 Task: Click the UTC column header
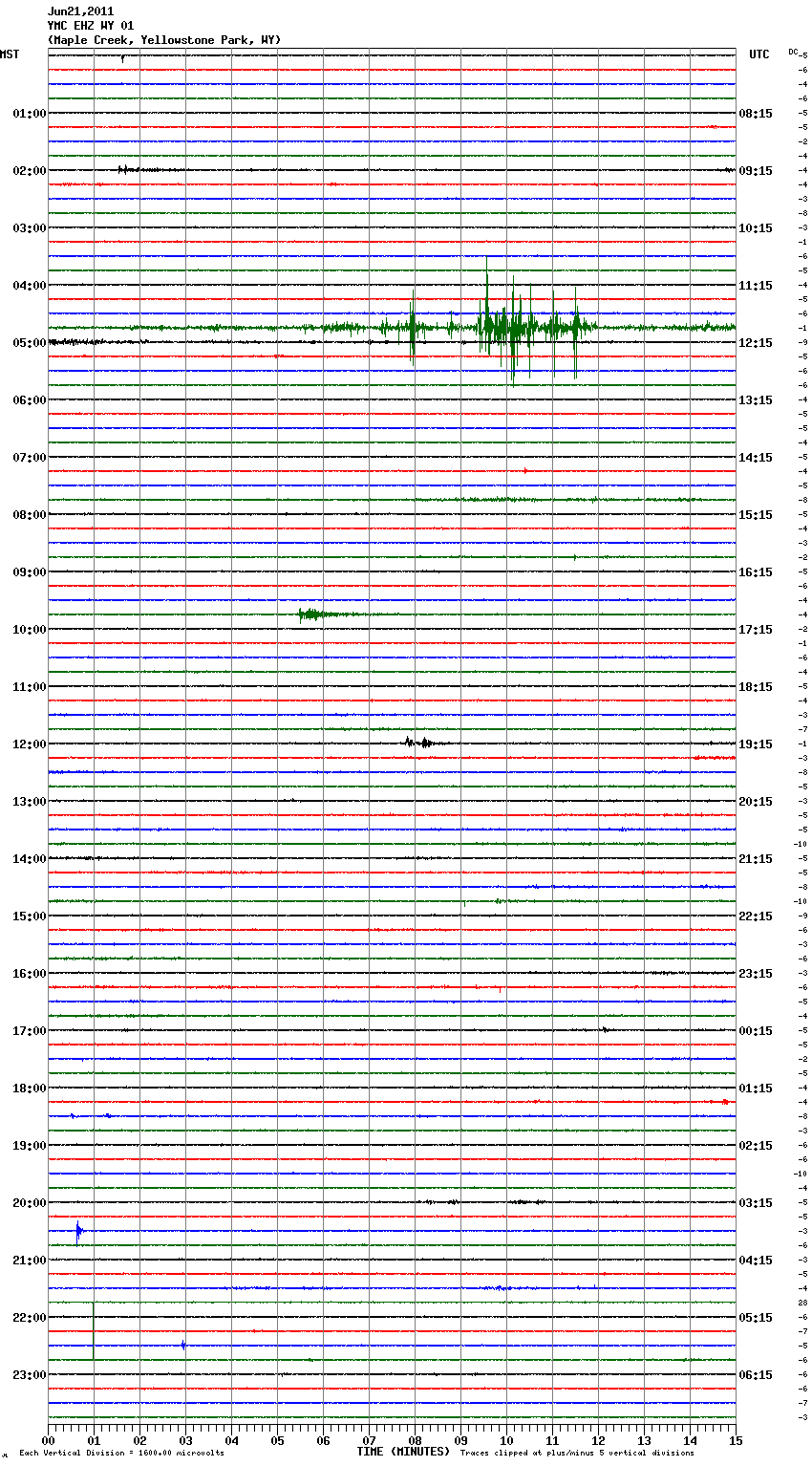coord(759,54)
